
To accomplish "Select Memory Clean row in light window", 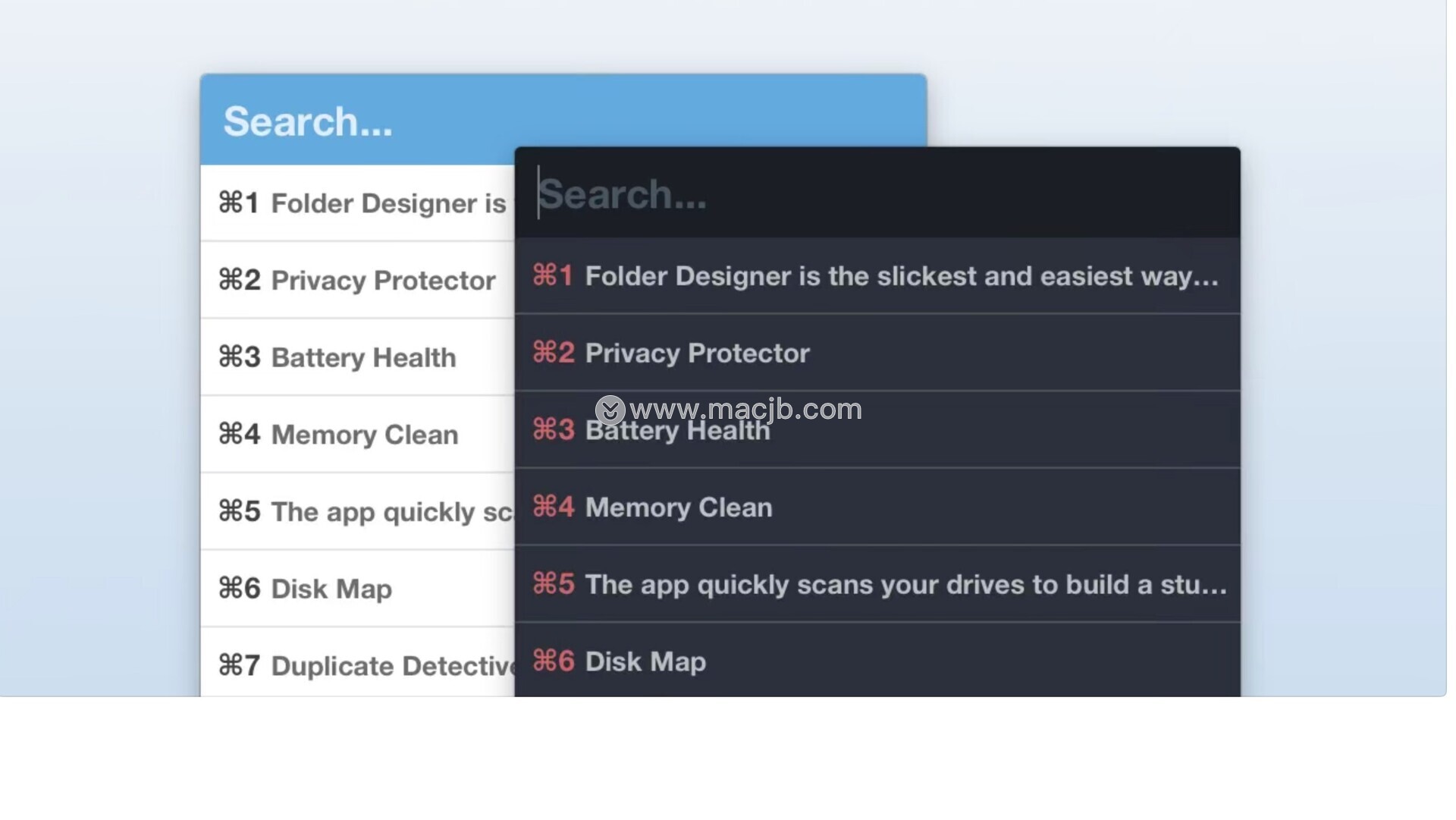I will pos(357,435).
